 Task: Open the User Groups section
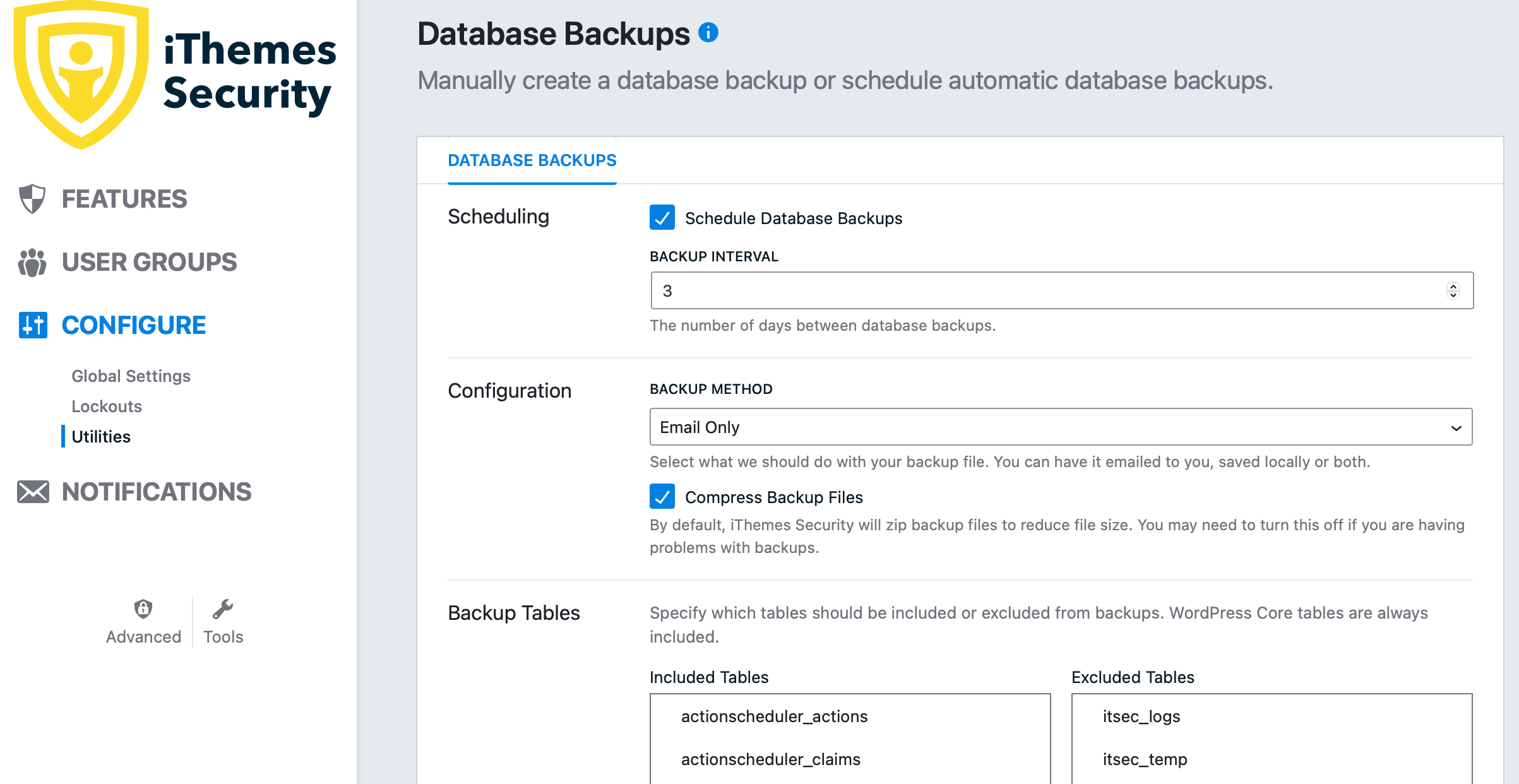tap(149, 263)
